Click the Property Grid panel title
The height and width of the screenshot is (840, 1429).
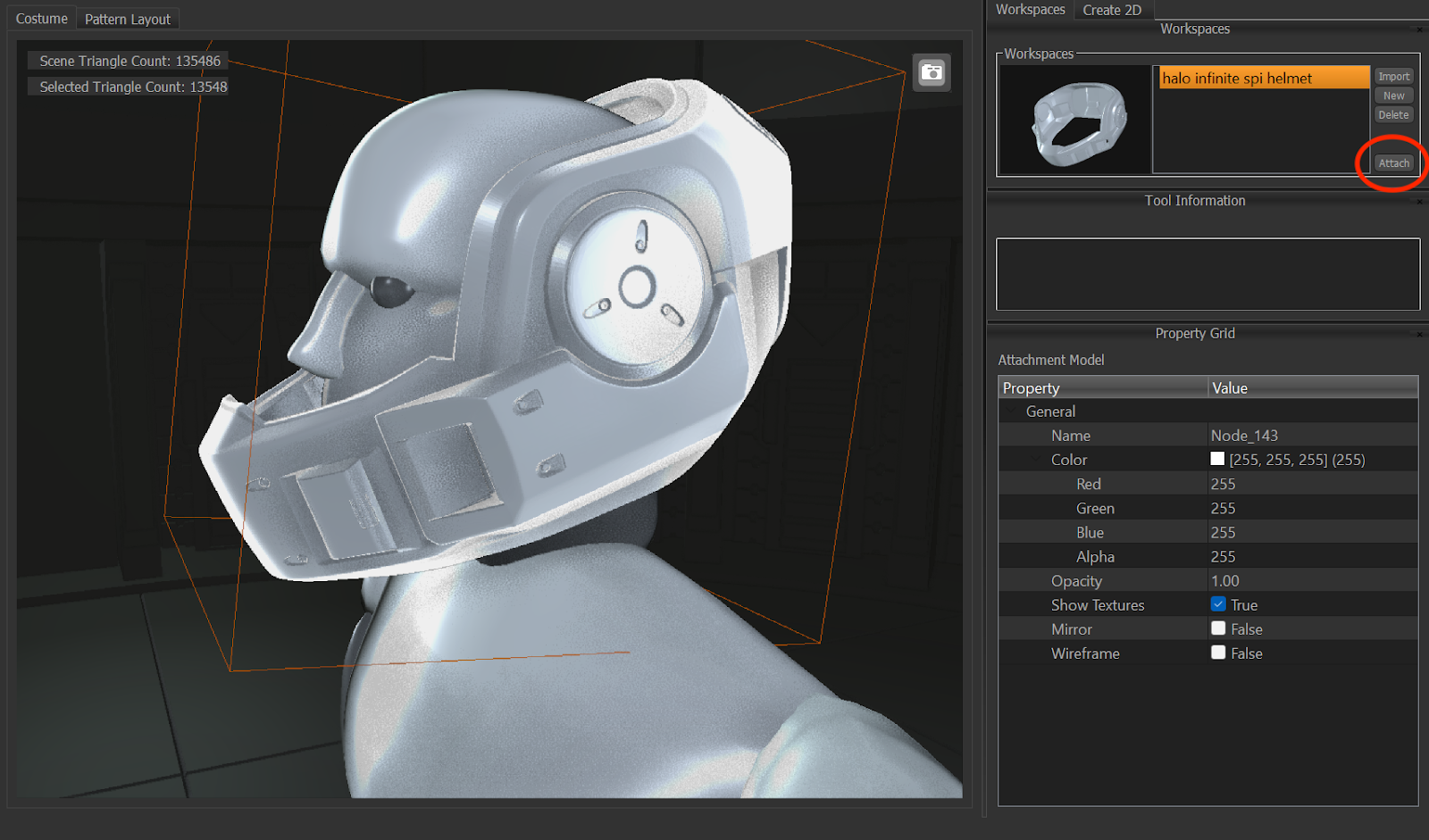[x=1195, y=333]
